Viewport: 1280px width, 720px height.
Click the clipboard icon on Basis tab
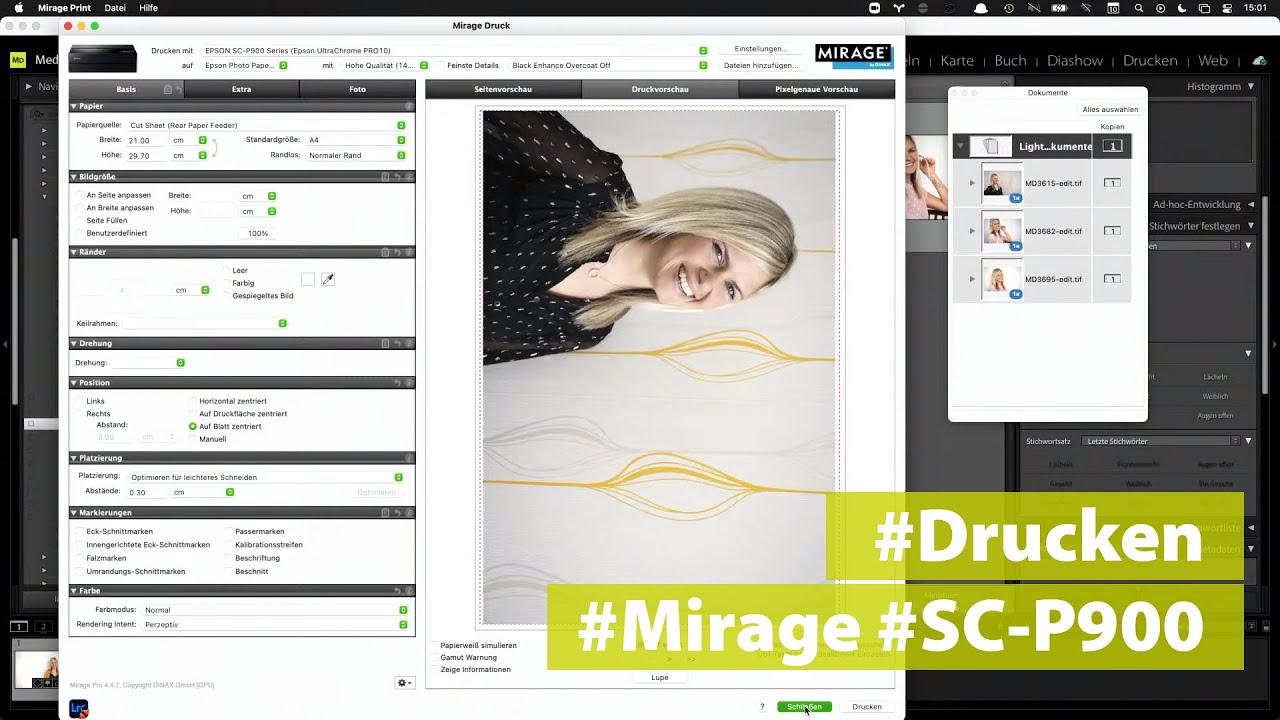pyautogui.click(x=168, y=89)
